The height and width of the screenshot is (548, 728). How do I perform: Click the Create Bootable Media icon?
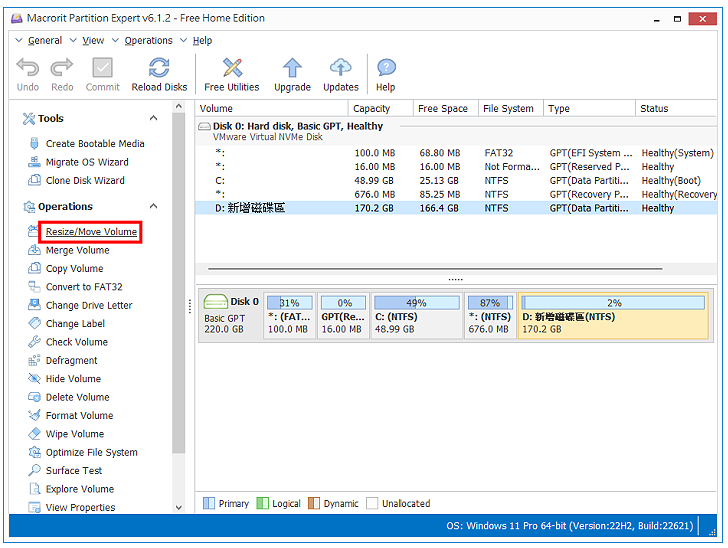34,143
